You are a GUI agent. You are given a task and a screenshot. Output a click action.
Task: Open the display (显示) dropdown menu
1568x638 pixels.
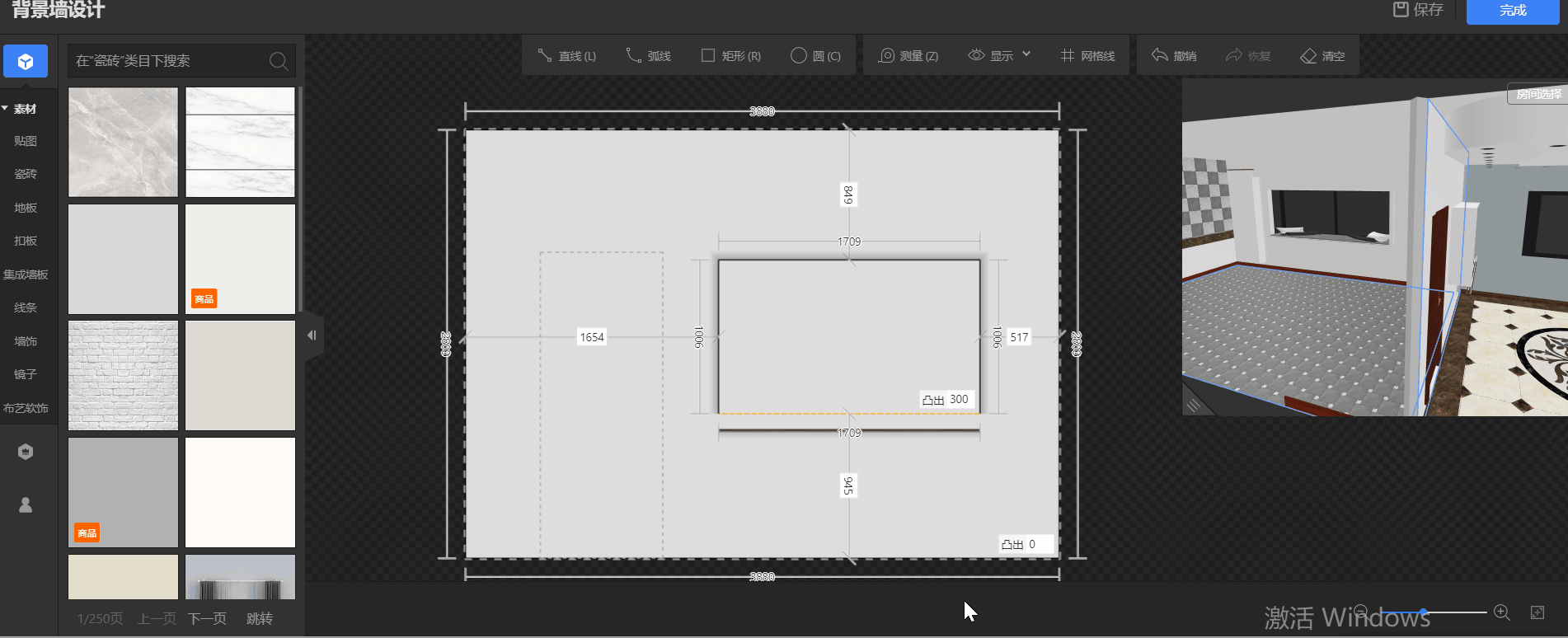[999, 56]
